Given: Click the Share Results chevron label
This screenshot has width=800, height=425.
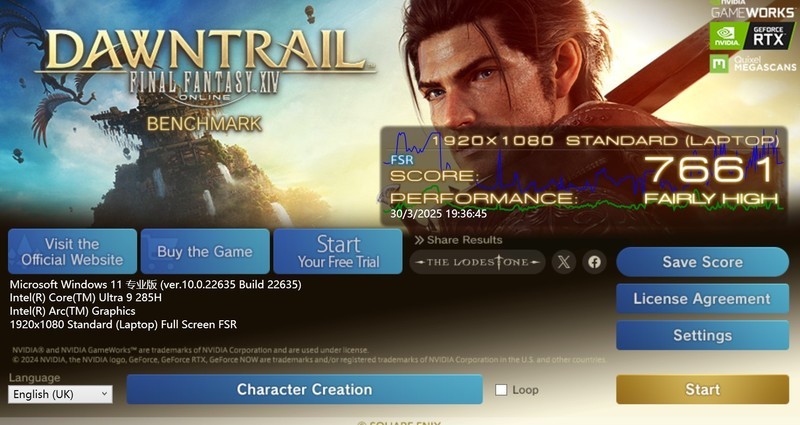Looking at the screenshot, I should click(458, 240).
